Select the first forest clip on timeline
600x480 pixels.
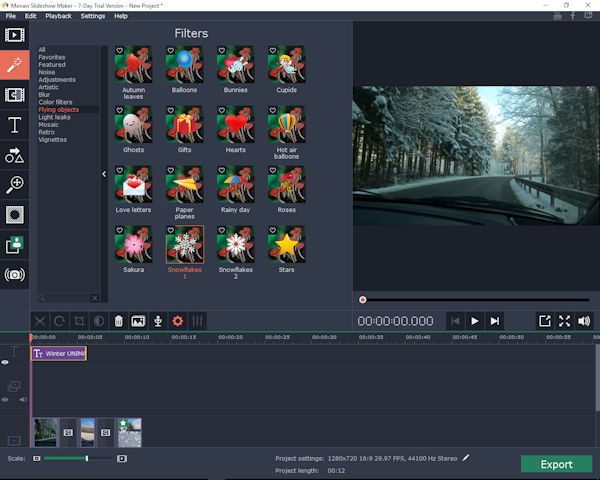pos(45,432)
